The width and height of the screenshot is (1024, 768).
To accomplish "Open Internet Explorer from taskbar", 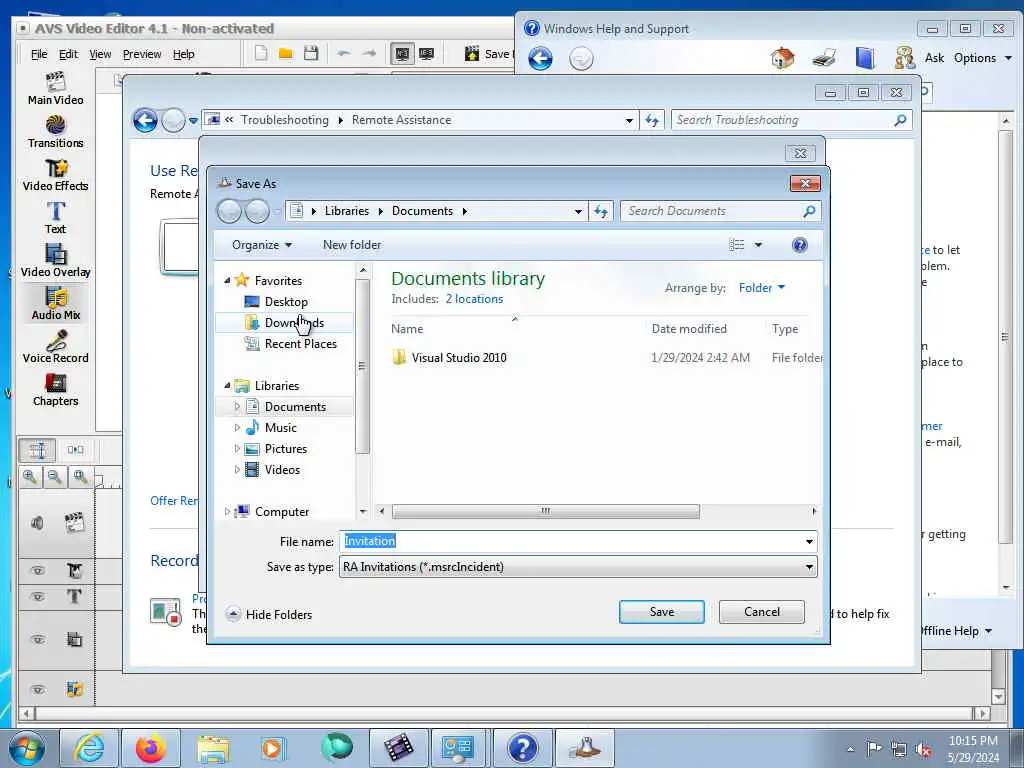I will tap(89, 748).
